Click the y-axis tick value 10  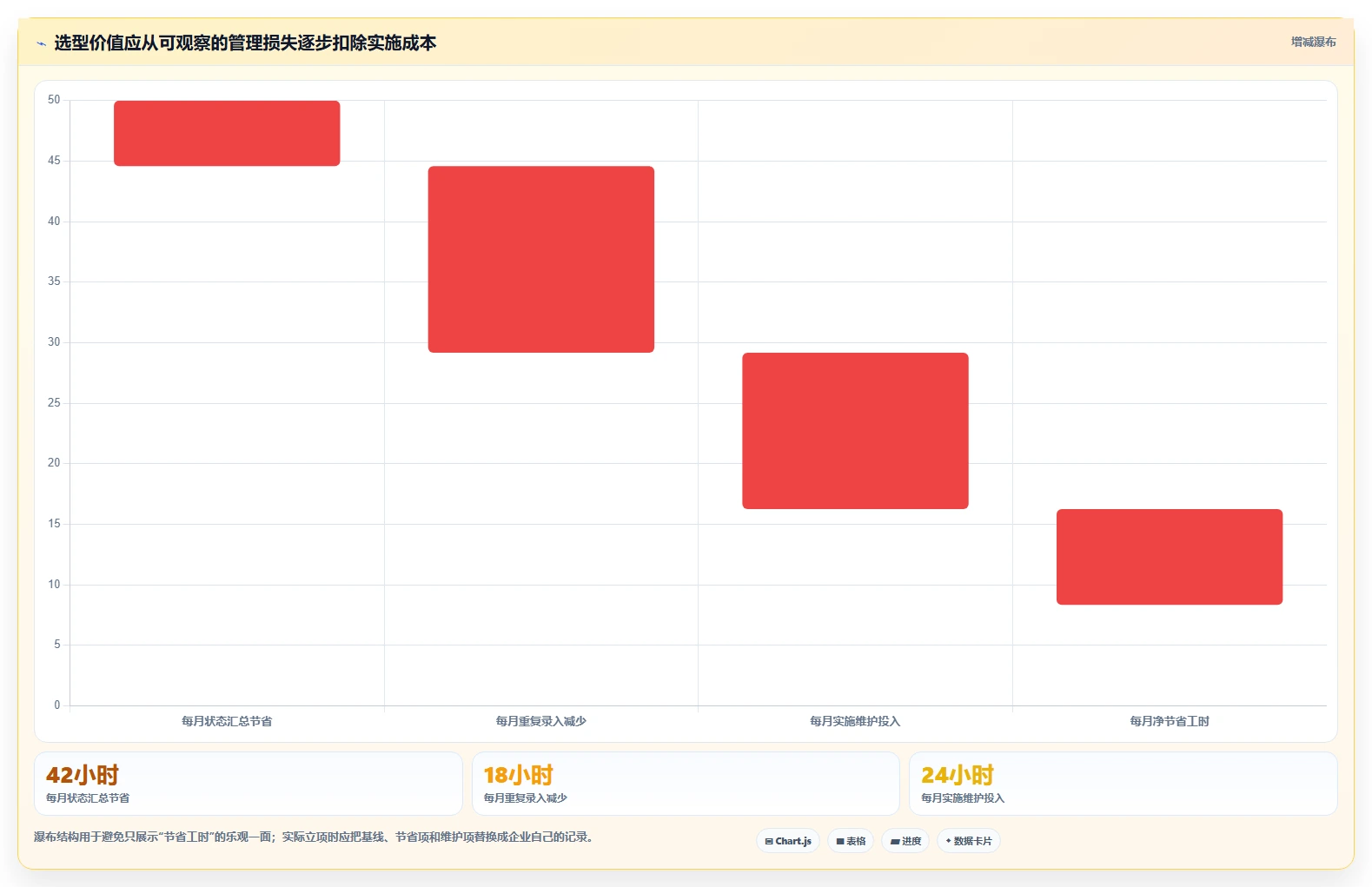tap(54, 585)
